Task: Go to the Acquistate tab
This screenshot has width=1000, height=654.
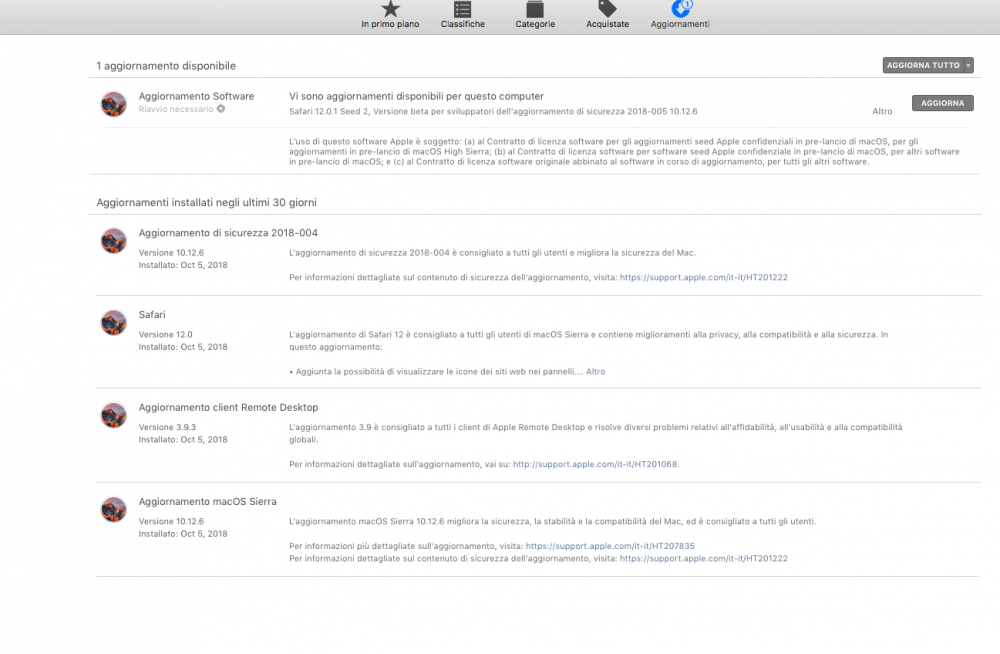Action: tap(607, 15)
